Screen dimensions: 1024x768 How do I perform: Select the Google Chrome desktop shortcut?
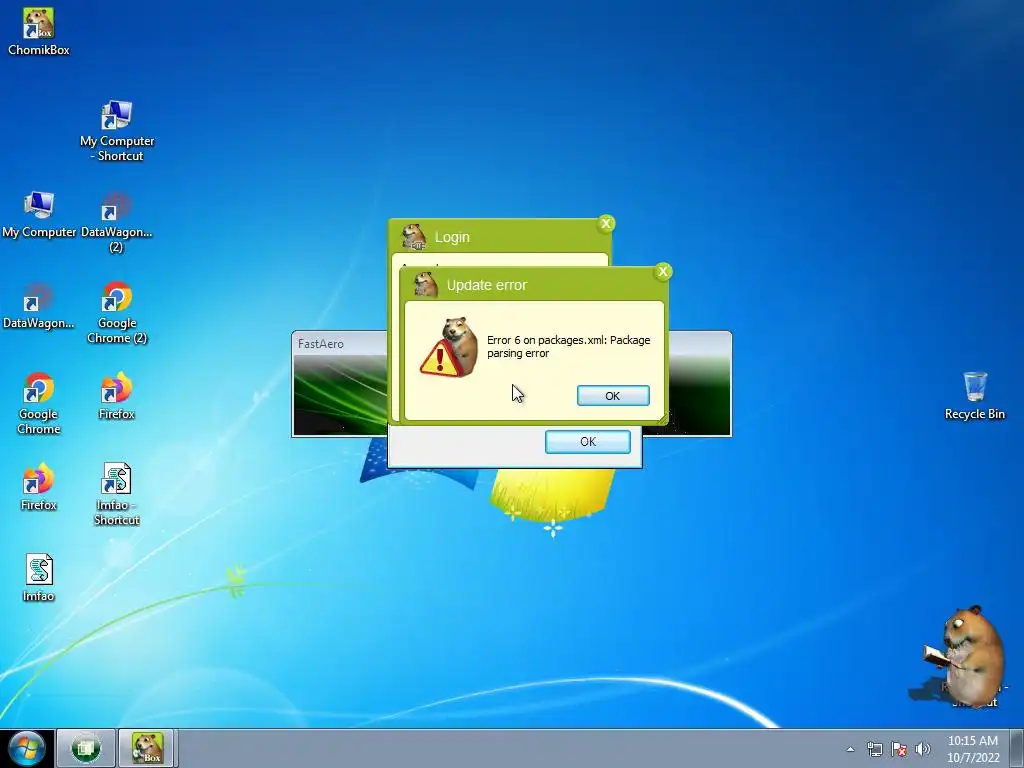coord(39,404)
